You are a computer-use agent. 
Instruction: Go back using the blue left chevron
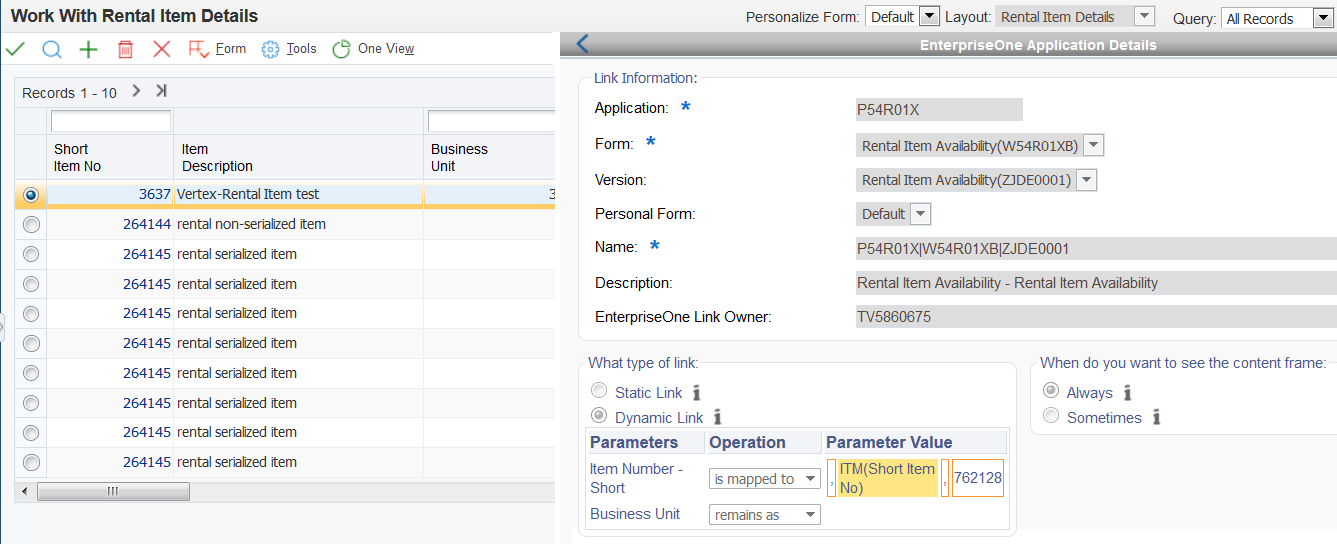583,44
